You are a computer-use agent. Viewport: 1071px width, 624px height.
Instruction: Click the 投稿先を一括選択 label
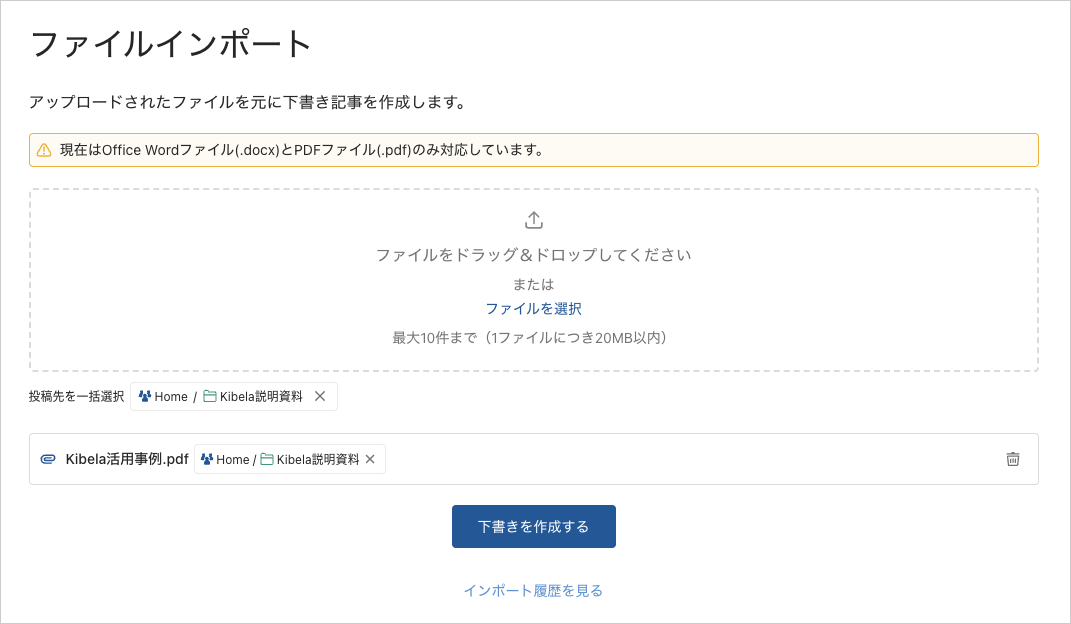[76, 396]
